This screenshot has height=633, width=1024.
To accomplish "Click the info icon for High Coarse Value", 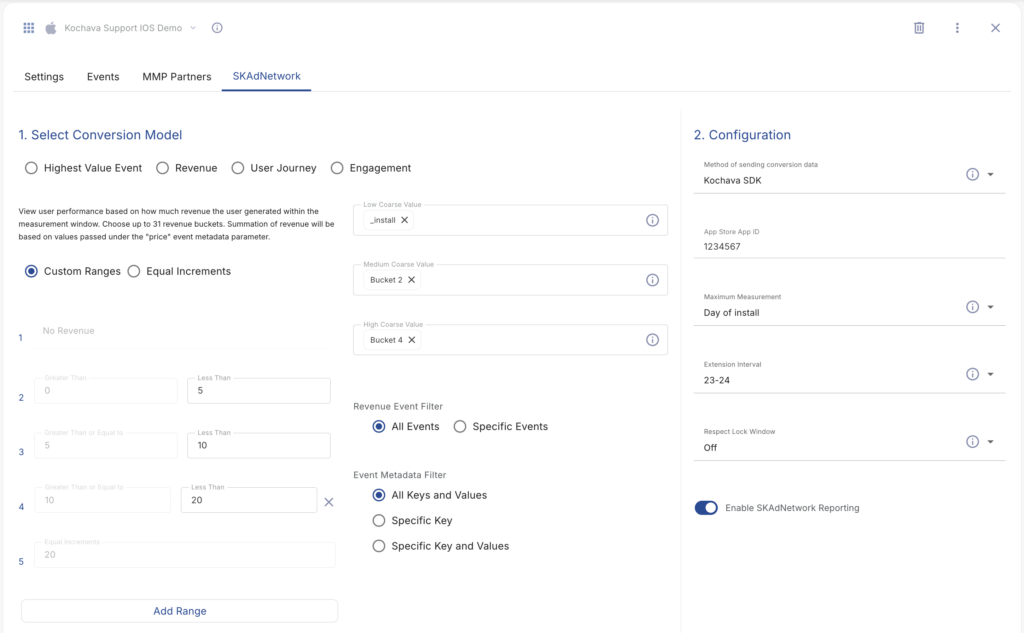I will click(x=652, y=340).
